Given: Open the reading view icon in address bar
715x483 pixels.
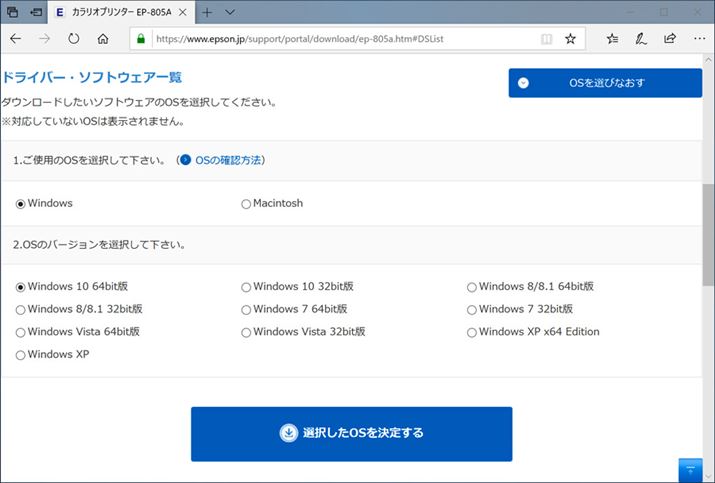Looking at the screenshot, I should (546, 39).
